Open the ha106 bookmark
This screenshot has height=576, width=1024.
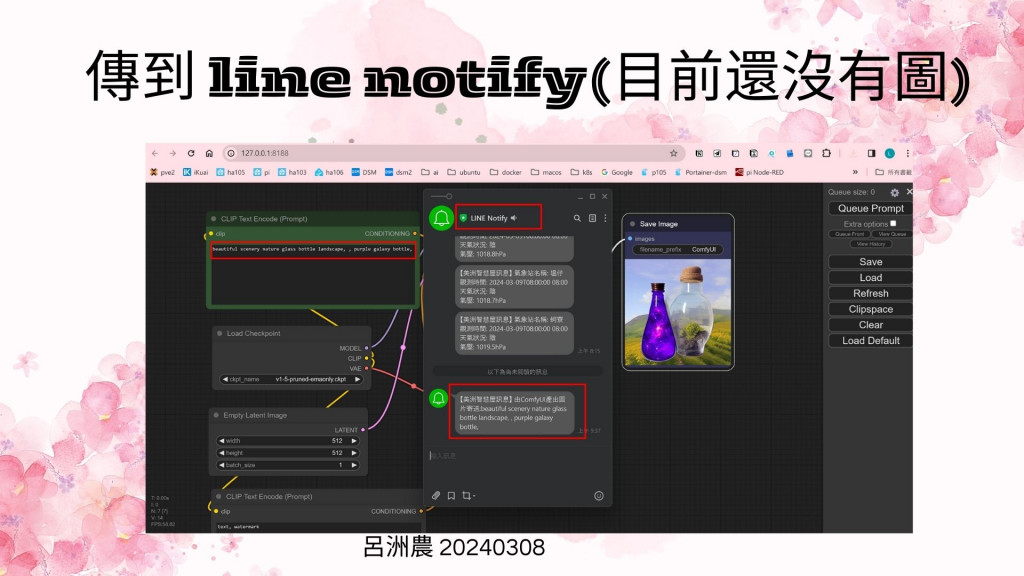pyautogui.click(x=329, y=172)
